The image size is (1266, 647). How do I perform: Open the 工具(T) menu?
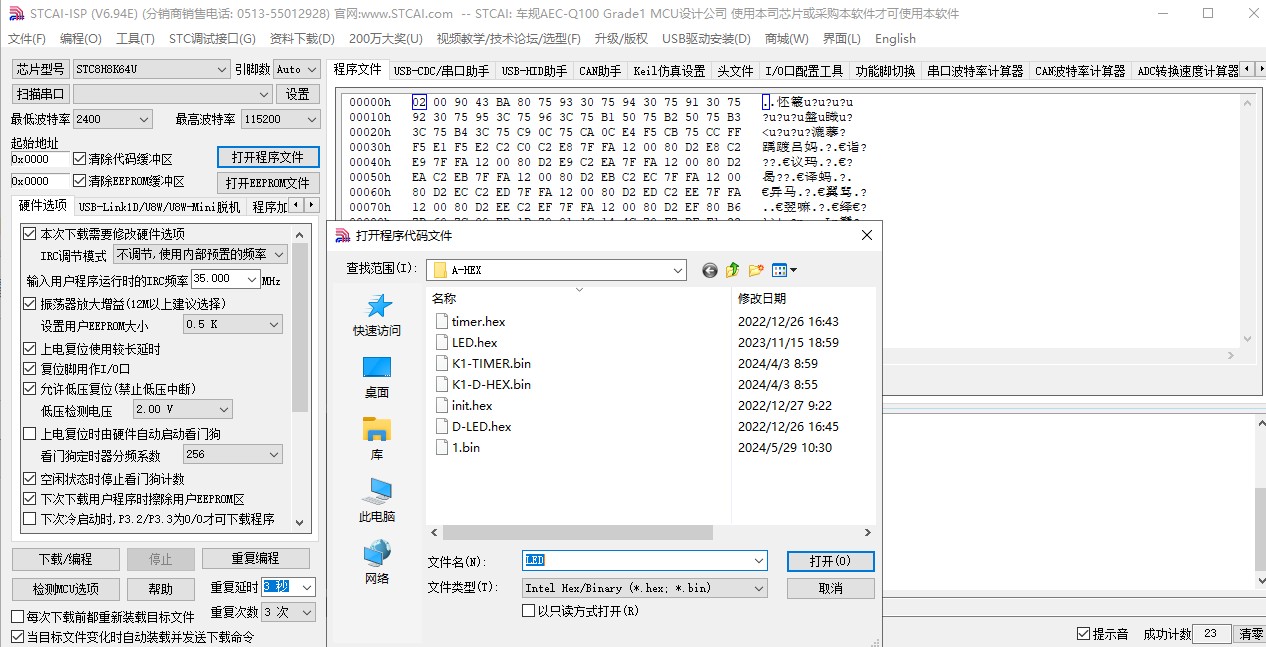(x=135, y=38)
